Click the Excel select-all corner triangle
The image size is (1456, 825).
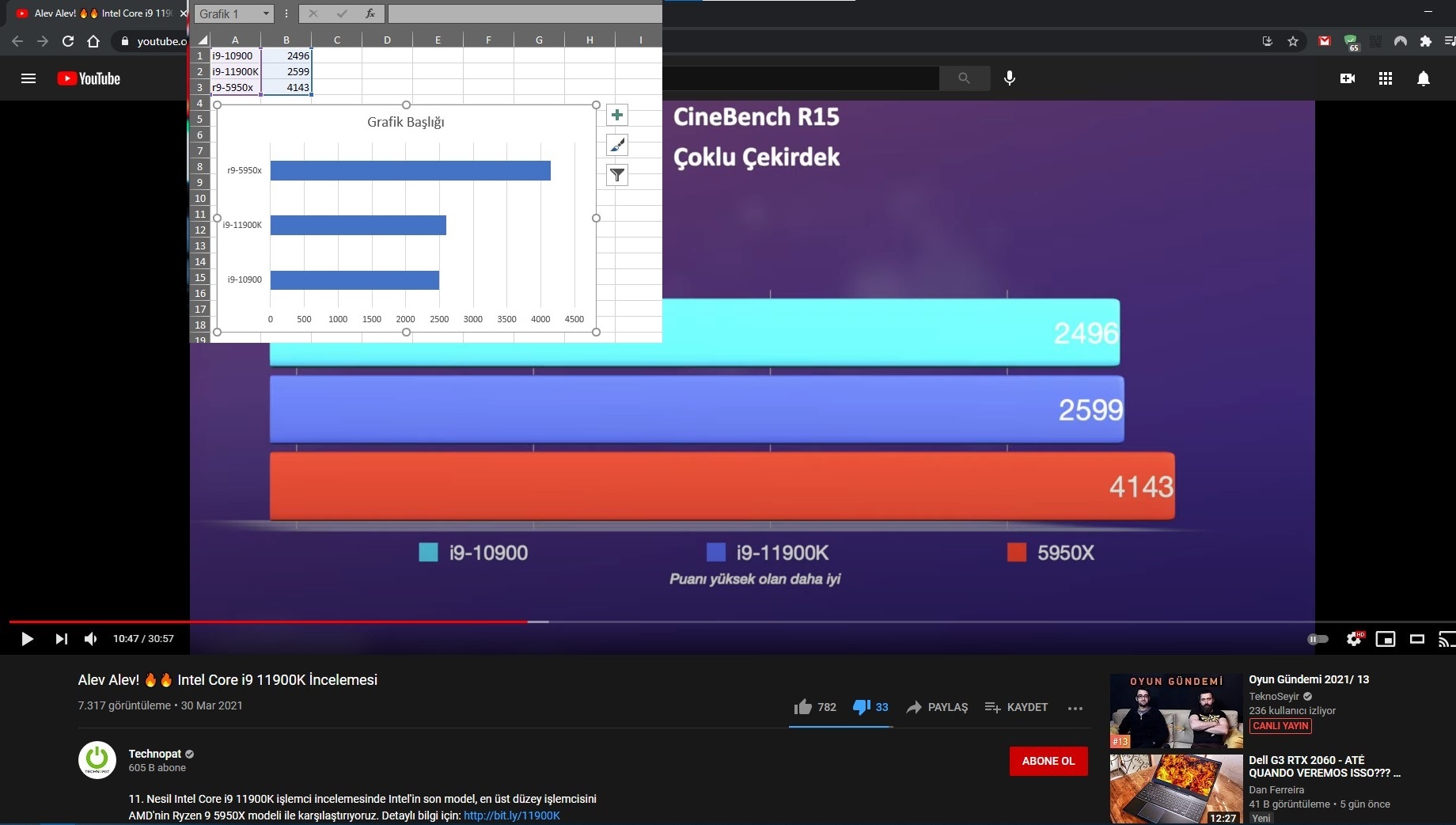201,40
